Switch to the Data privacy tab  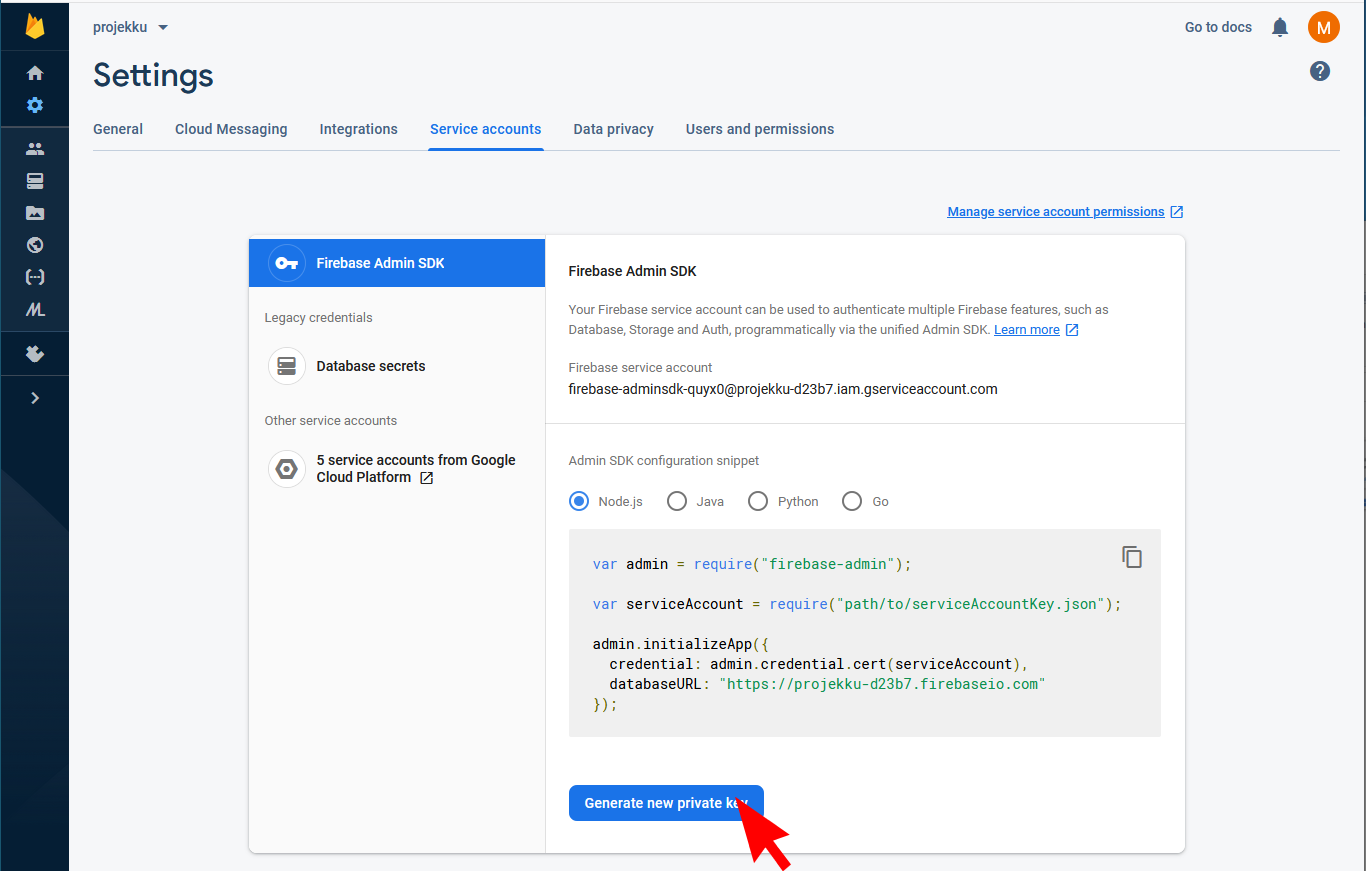[614, 129]
